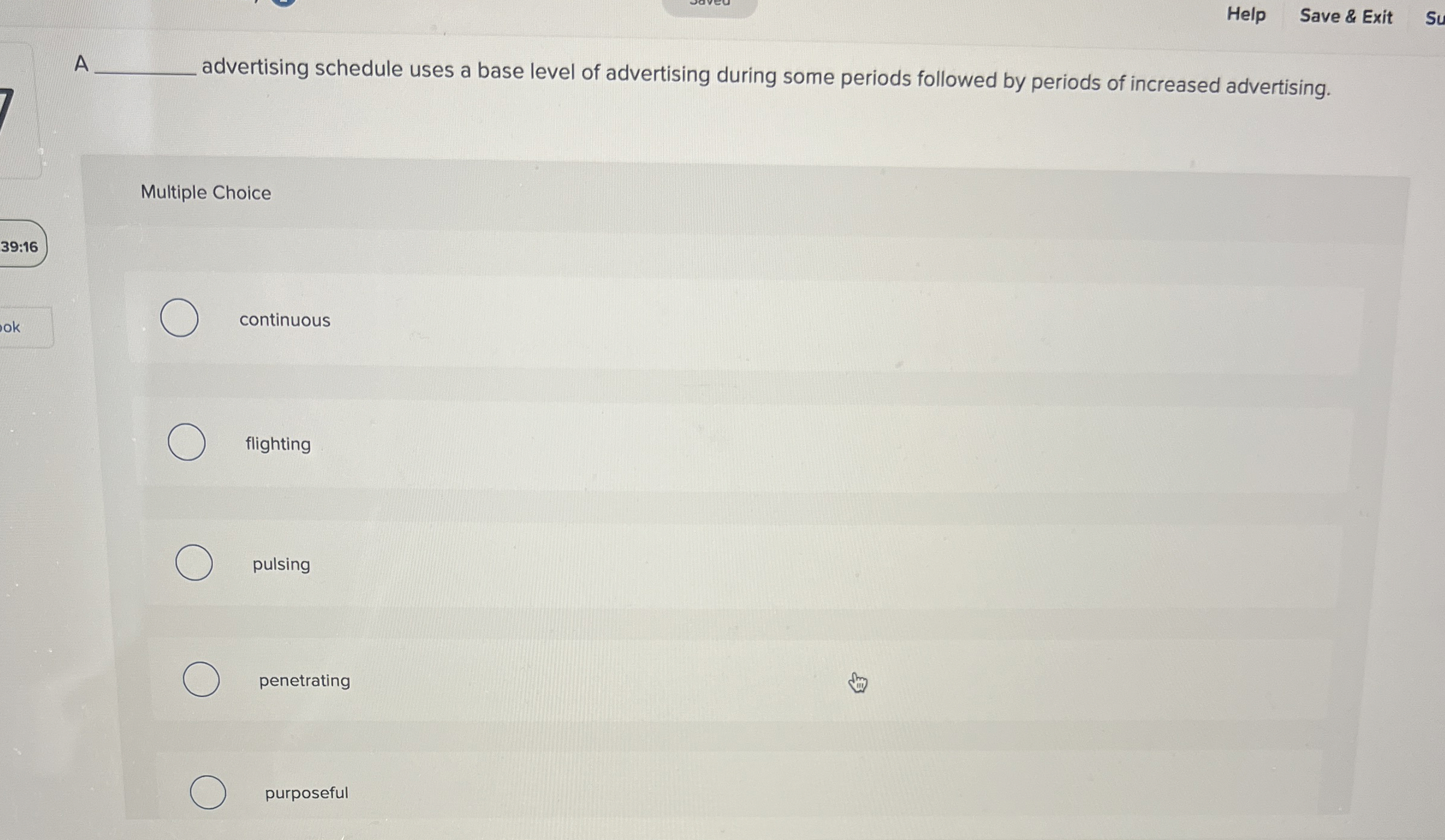Select the "flighting" answer option
Screen dimensions: 1445x840
186,443
